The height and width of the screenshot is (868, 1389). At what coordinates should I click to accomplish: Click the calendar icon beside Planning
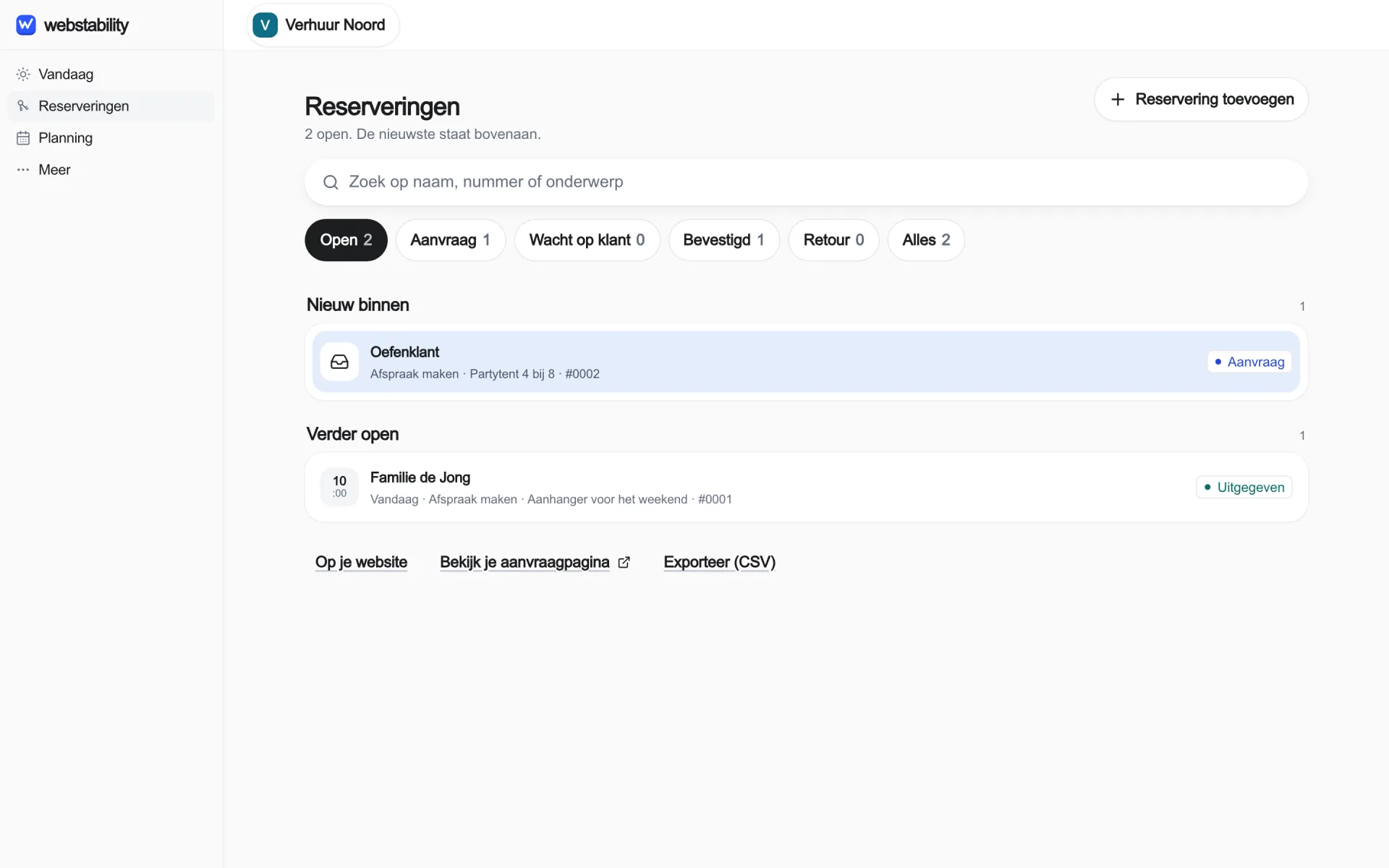point(23,138)
